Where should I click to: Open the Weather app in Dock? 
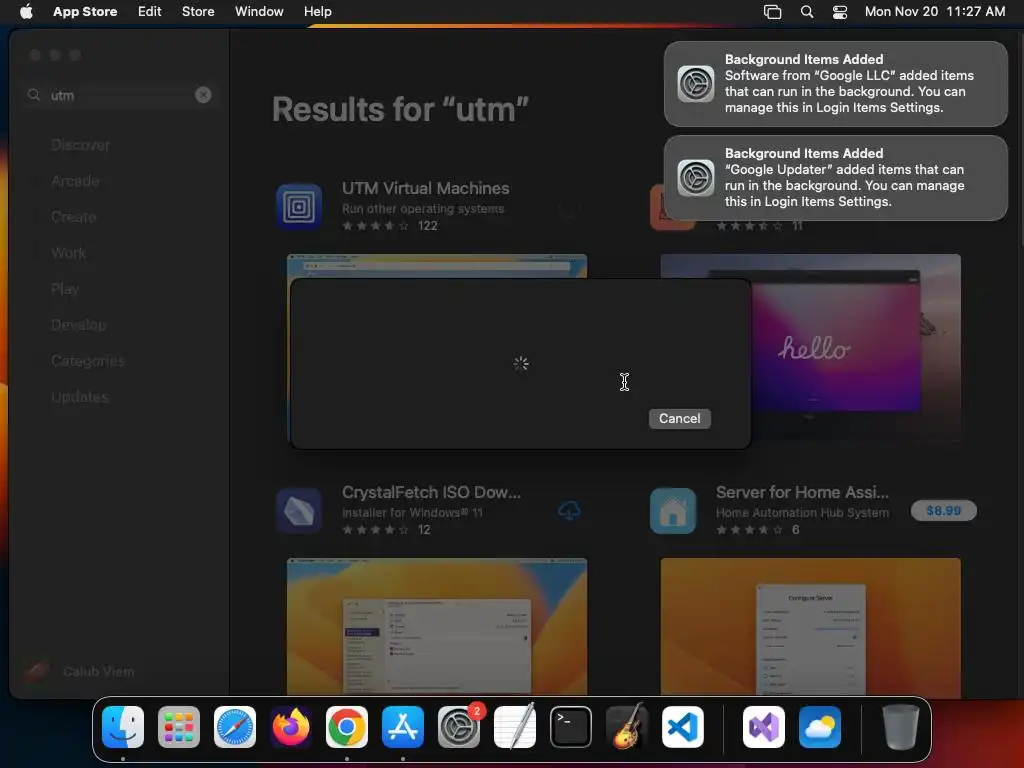820,727
